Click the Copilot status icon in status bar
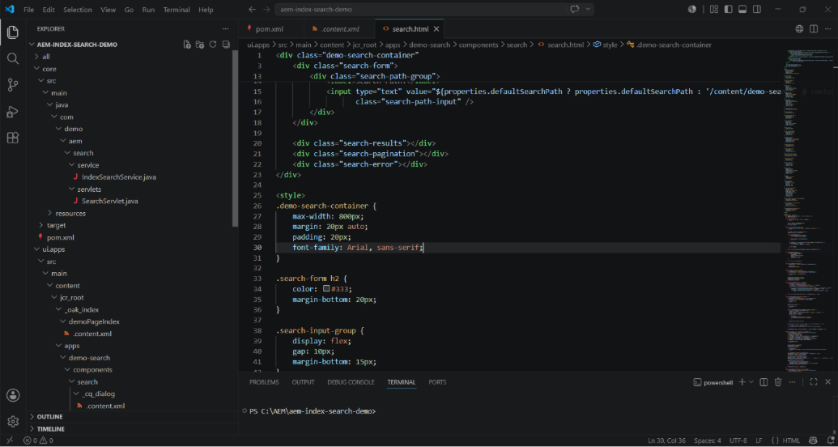 812,441
